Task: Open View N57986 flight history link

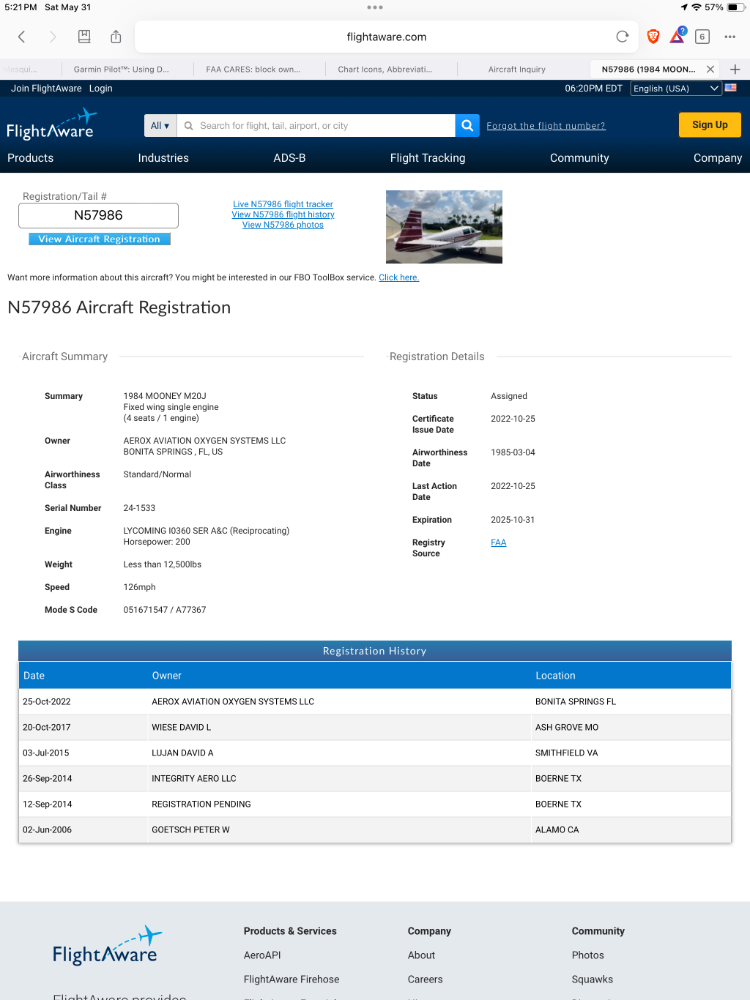Action: click(x=283, y=214)
